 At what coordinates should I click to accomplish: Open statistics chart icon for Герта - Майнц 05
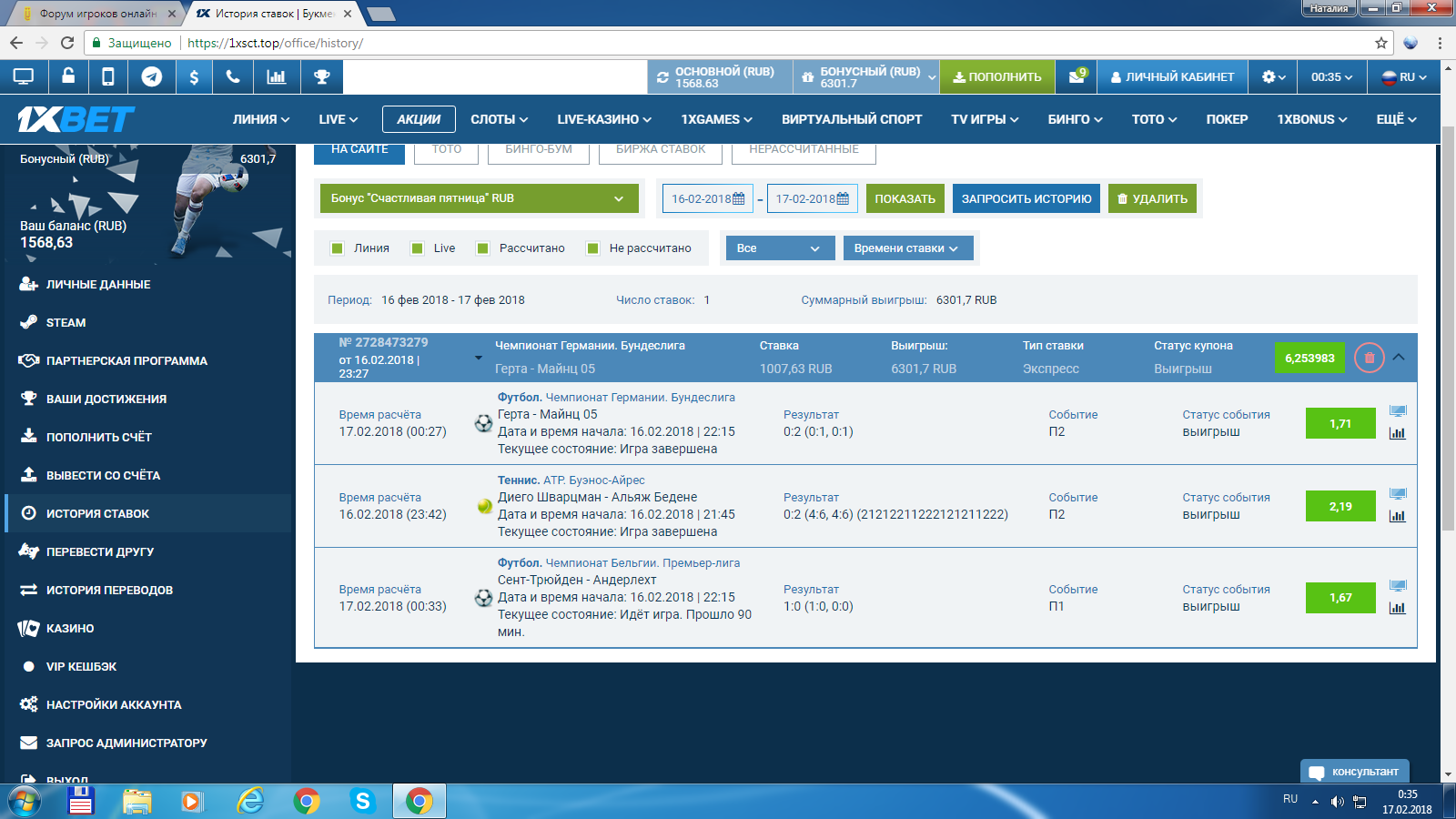[1398, 433]
